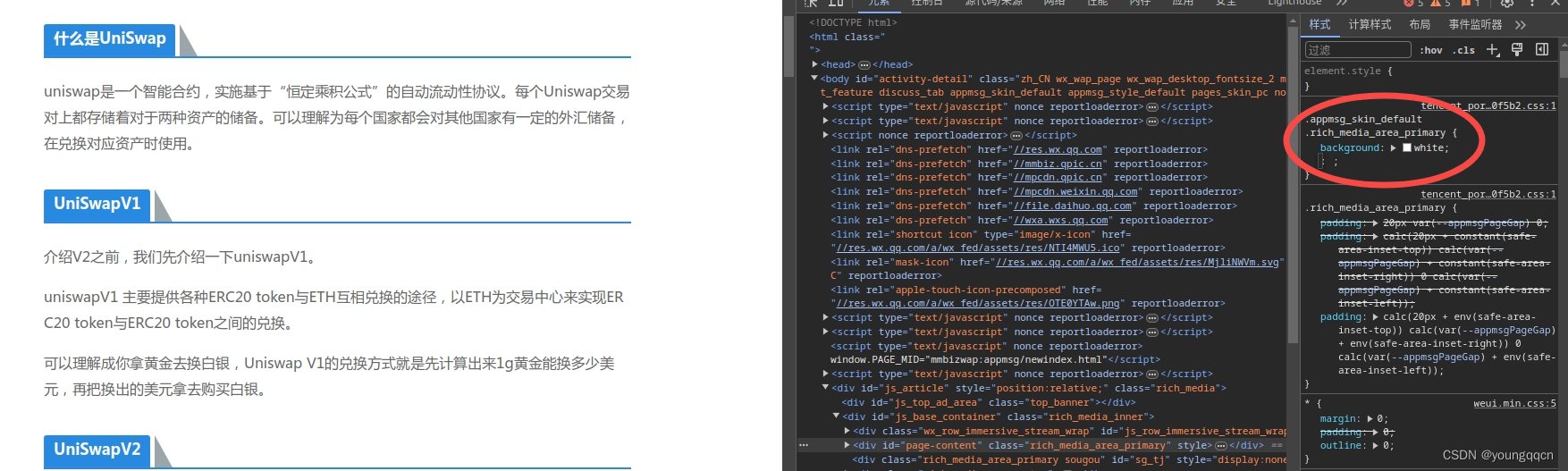Expand the margin shorthand property triangle
The height and width of the screenshot is (471, 1568).
[1370, 418]
